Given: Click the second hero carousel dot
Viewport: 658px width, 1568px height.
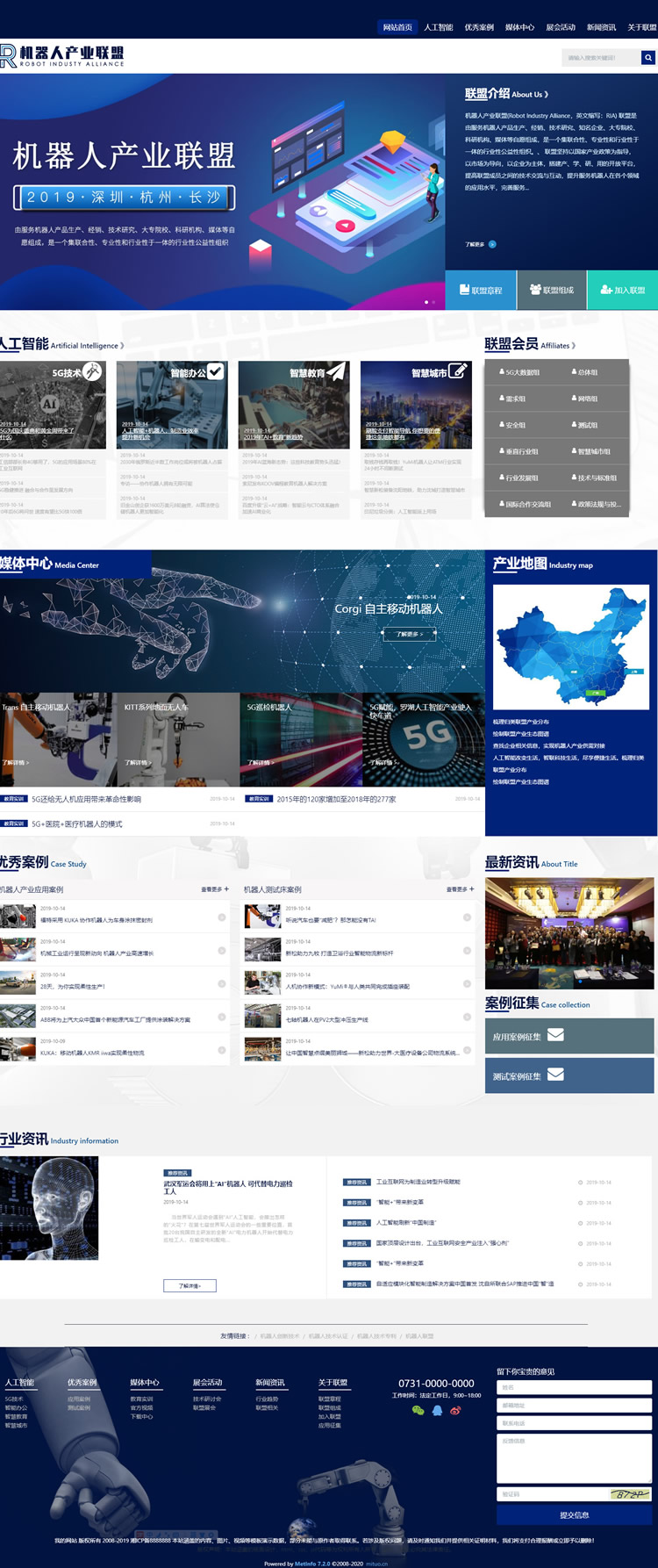Looking at the screenshot, I should click(x=434, y=302).
